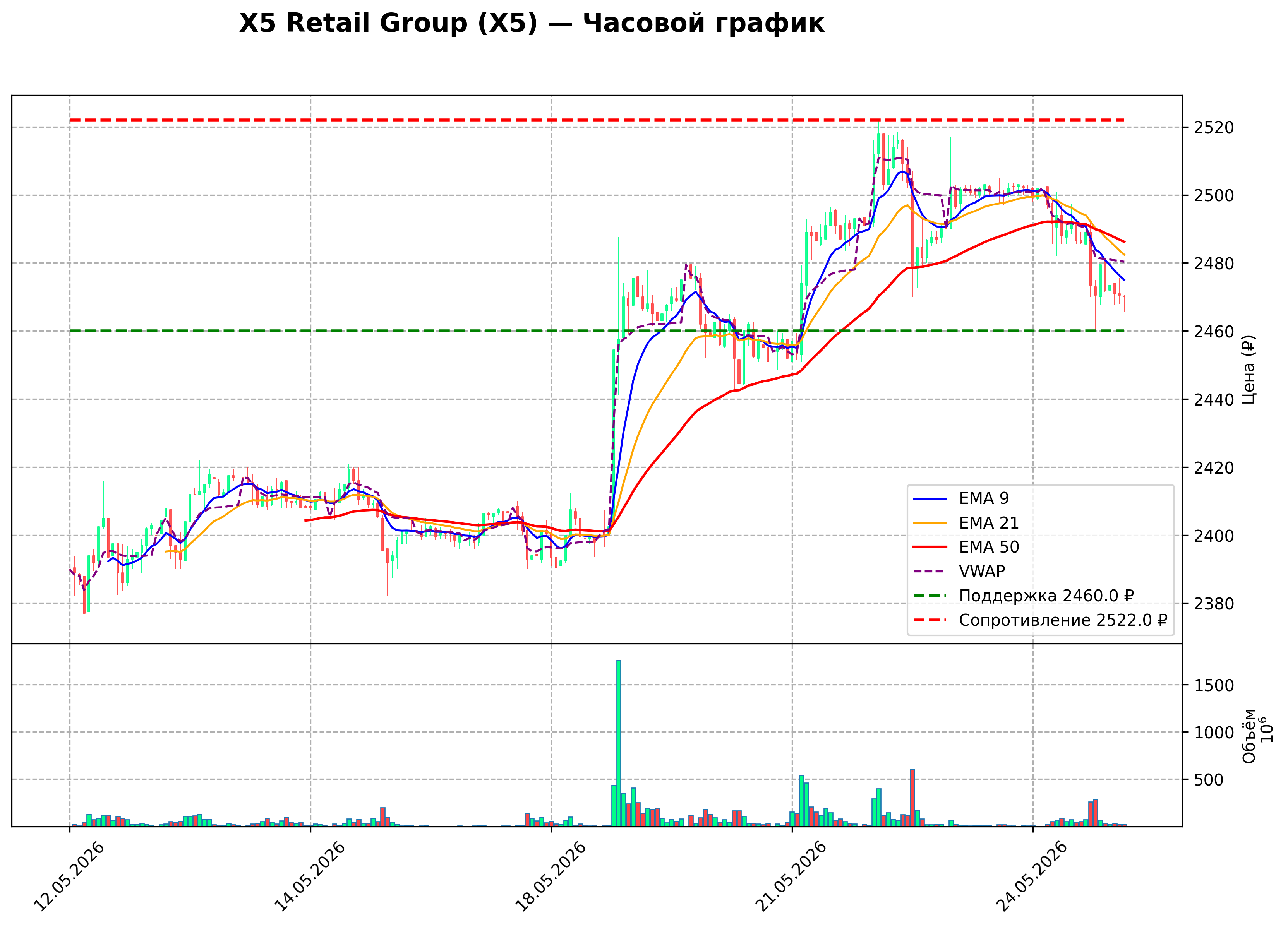The height and width of the screenshot is (926, 1288).
Task: Click the 'Цена (₽)' axis label
Action: [x=1249, y=370]
